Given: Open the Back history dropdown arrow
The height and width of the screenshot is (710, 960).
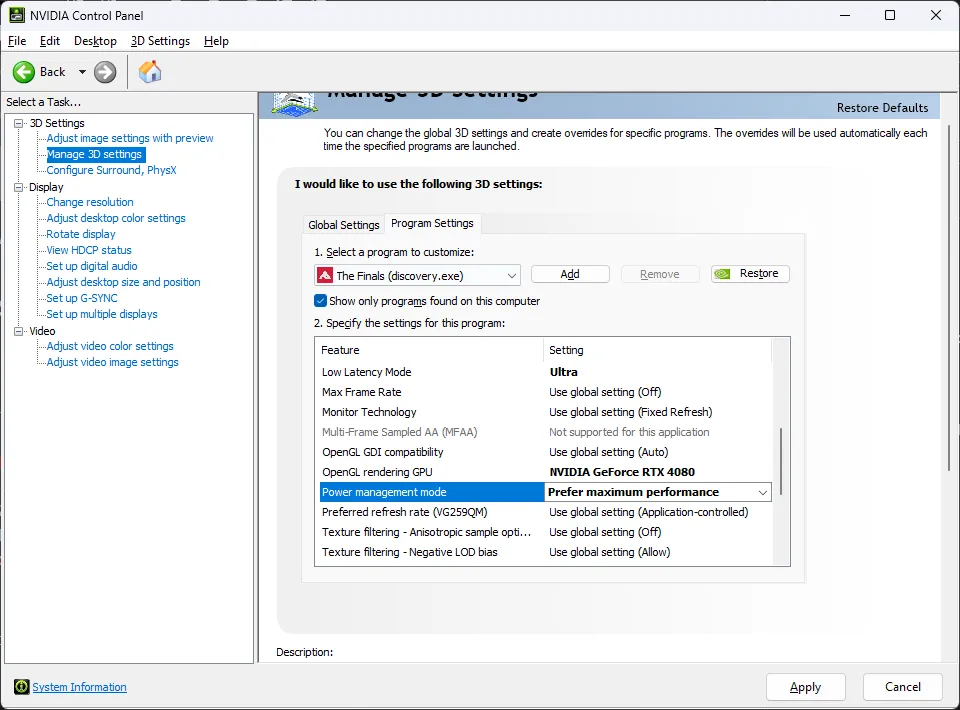Looking at the screenshot, I should click(82, 72).
